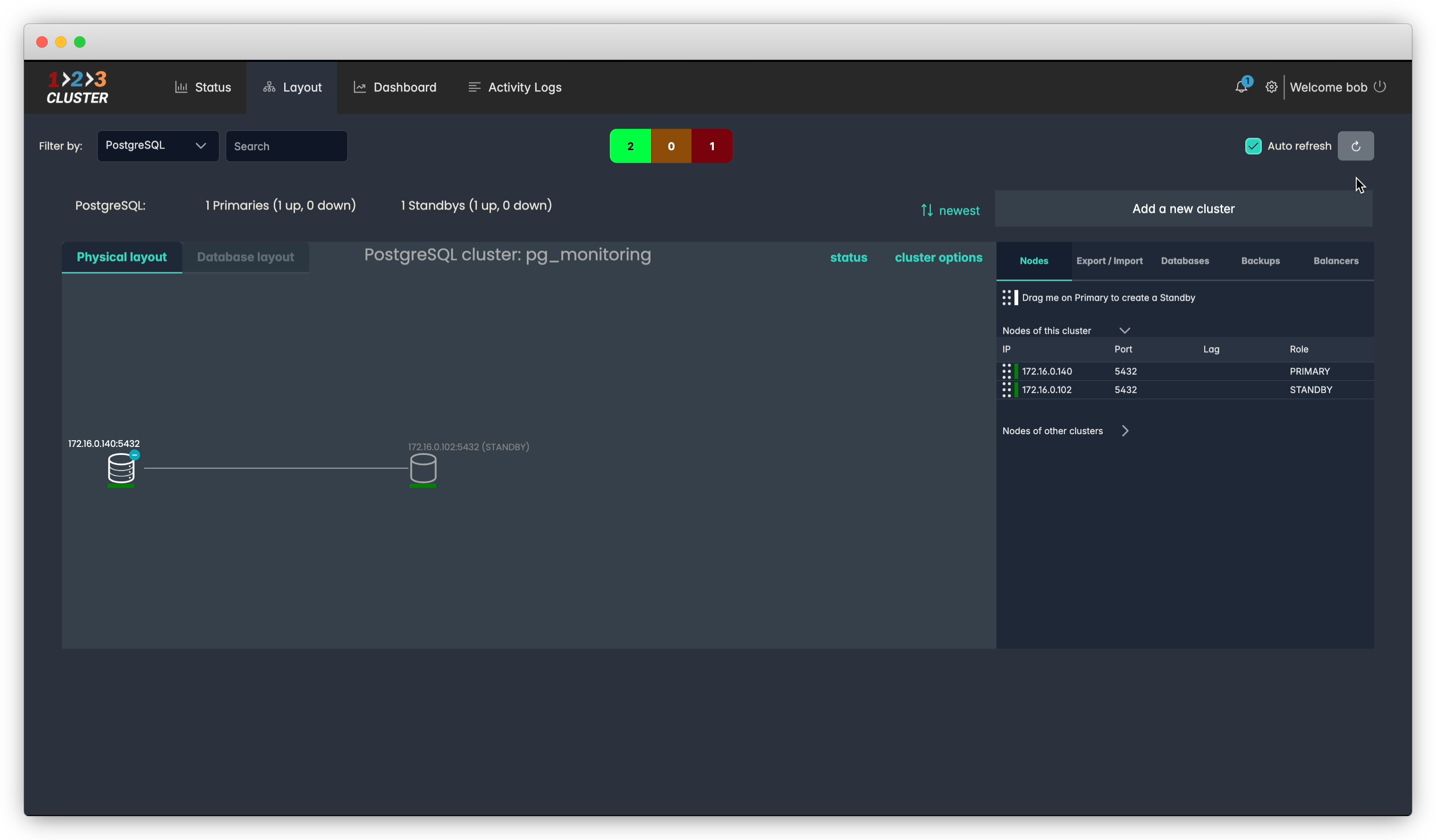Click the Lag column header
This screenshot has width=1436, height=840.
point(1211,349)
